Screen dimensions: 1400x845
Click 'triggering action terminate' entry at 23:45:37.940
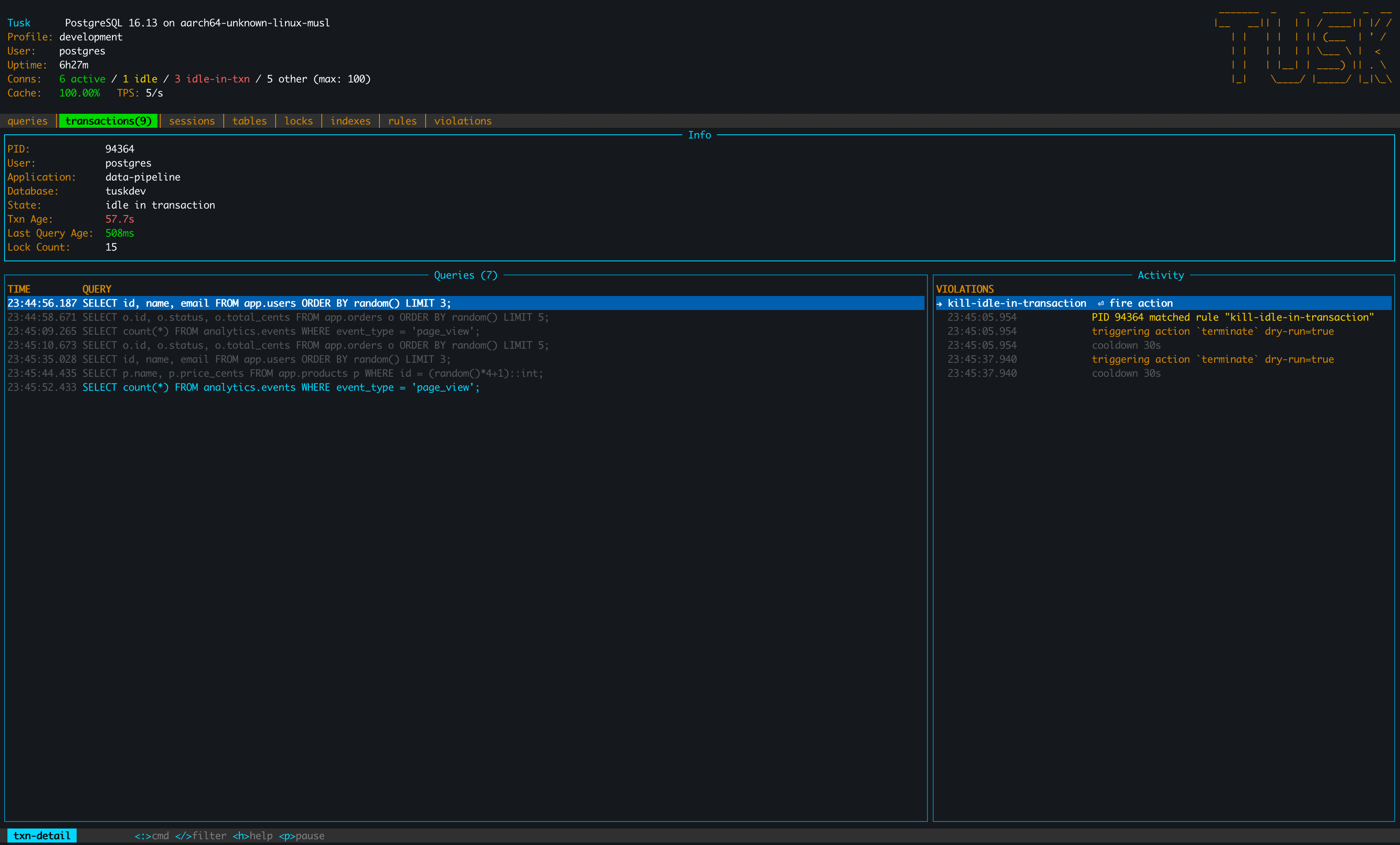pyautogui.click(x=1213, y=359)
